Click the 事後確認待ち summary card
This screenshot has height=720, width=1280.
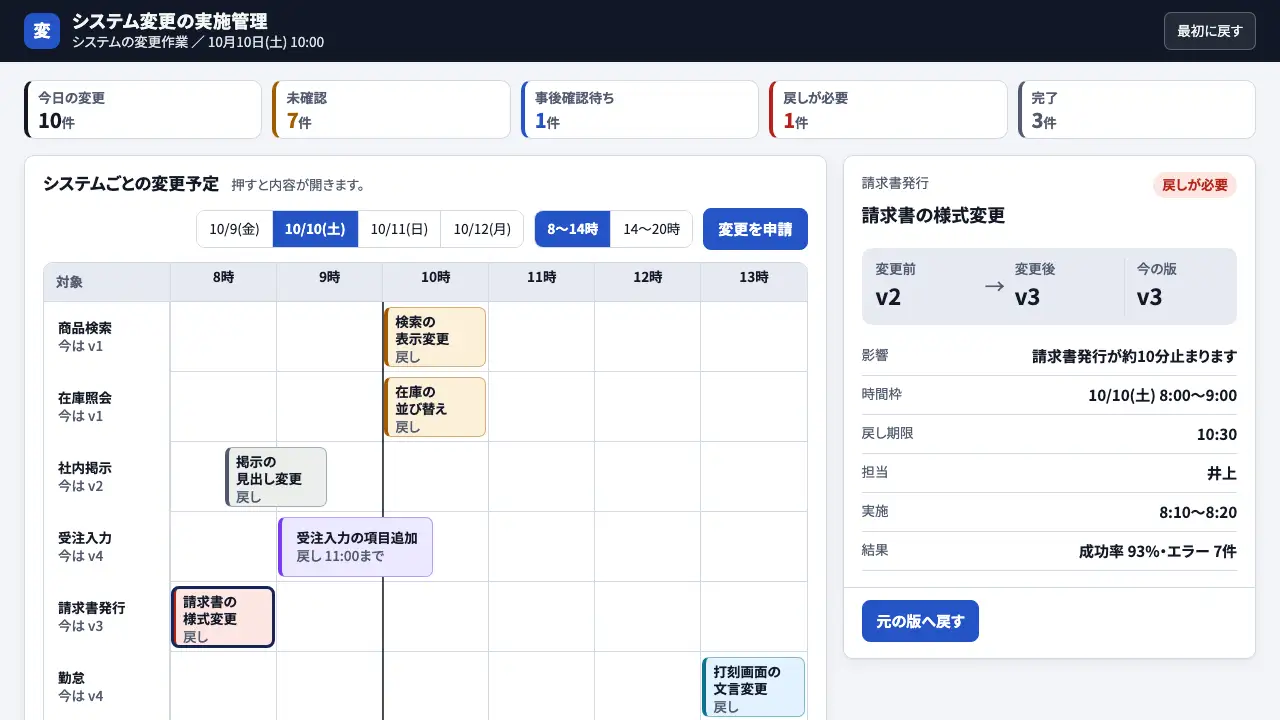coord(640,109)
